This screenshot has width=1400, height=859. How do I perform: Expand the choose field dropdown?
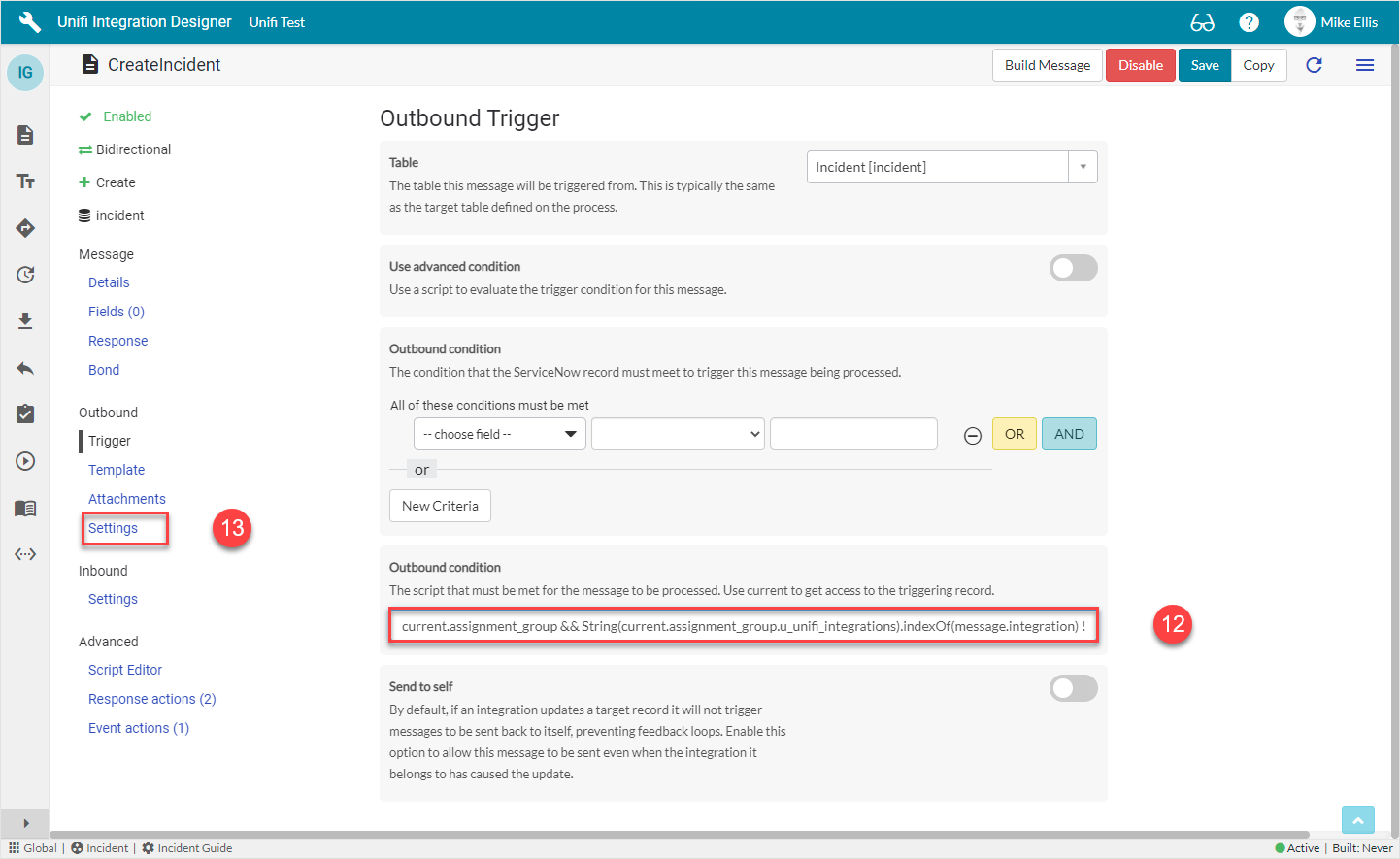tap(499, 434)
